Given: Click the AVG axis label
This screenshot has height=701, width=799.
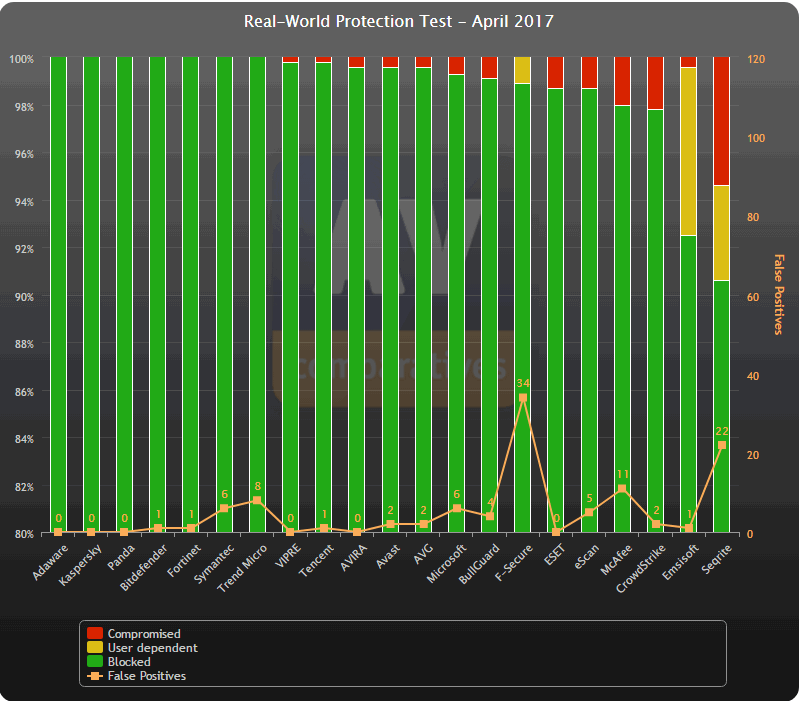Looking at the screenshot, I should click(423, 554).
